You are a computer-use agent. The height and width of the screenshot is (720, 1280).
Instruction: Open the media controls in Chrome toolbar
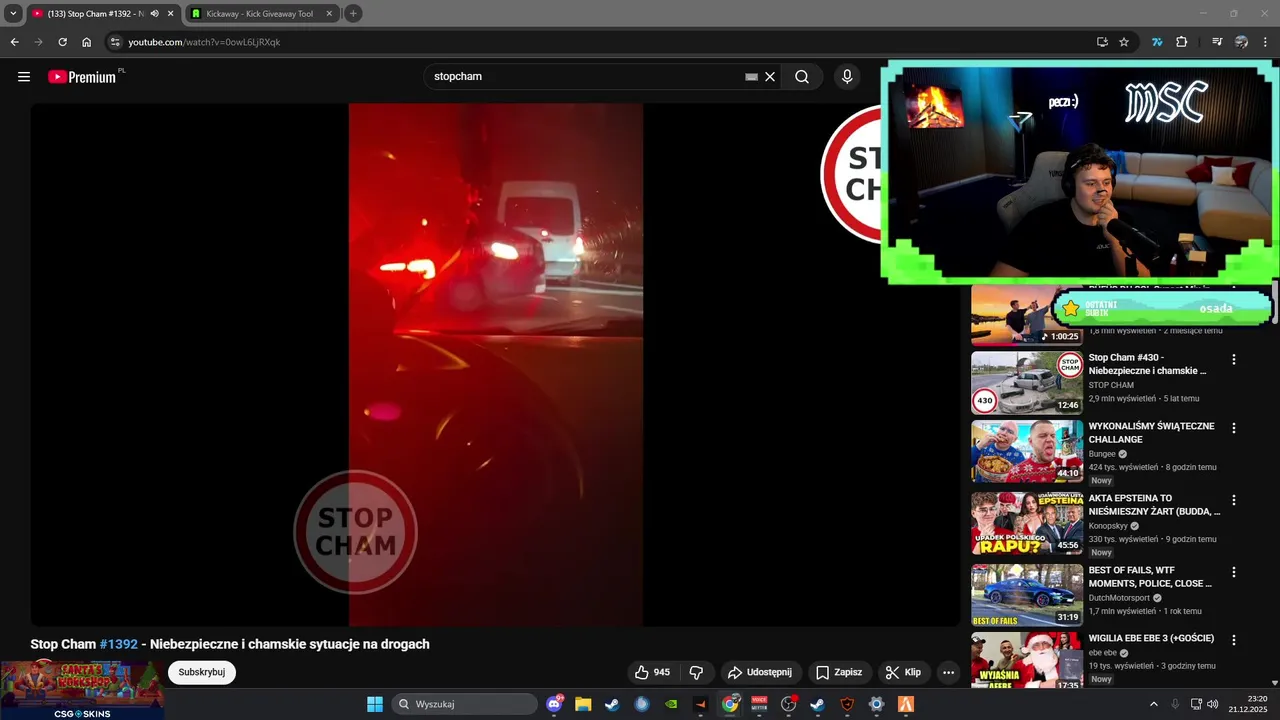click(x=1217, y=42)
